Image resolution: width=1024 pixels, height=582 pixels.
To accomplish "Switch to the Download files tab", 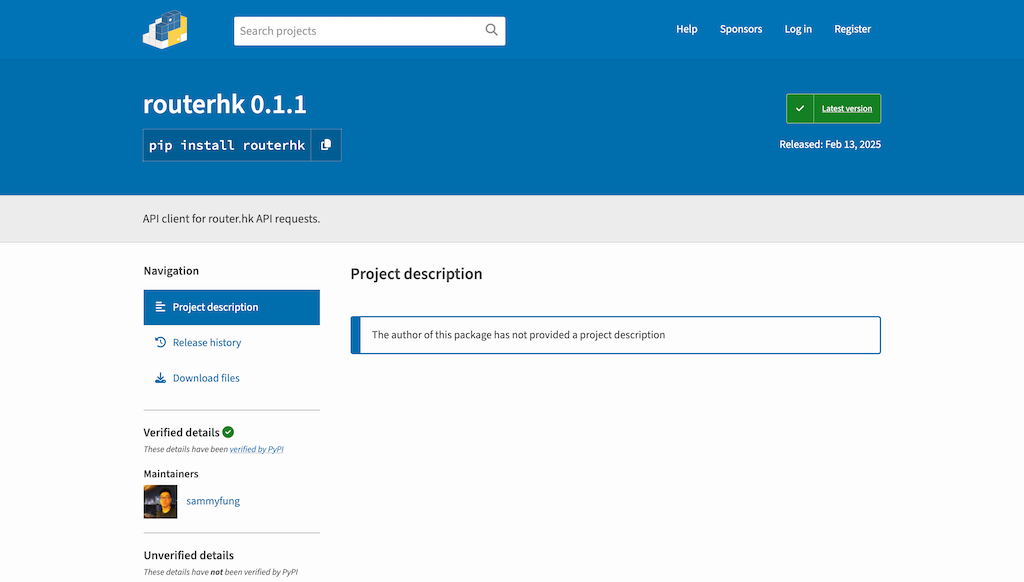I will click(x=206, y=378).
